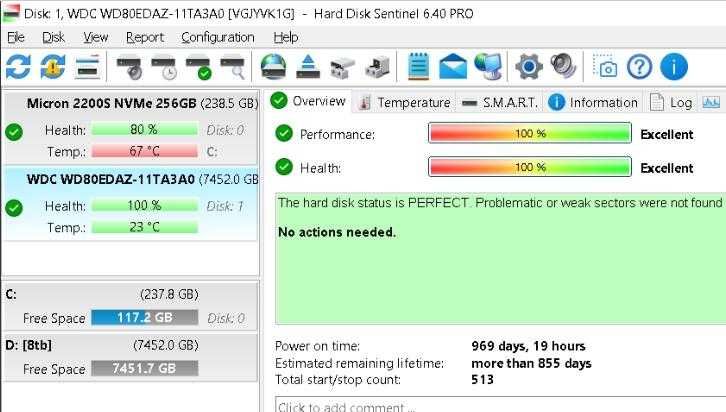Click the disk with green checkmark icon

(199, 67)
